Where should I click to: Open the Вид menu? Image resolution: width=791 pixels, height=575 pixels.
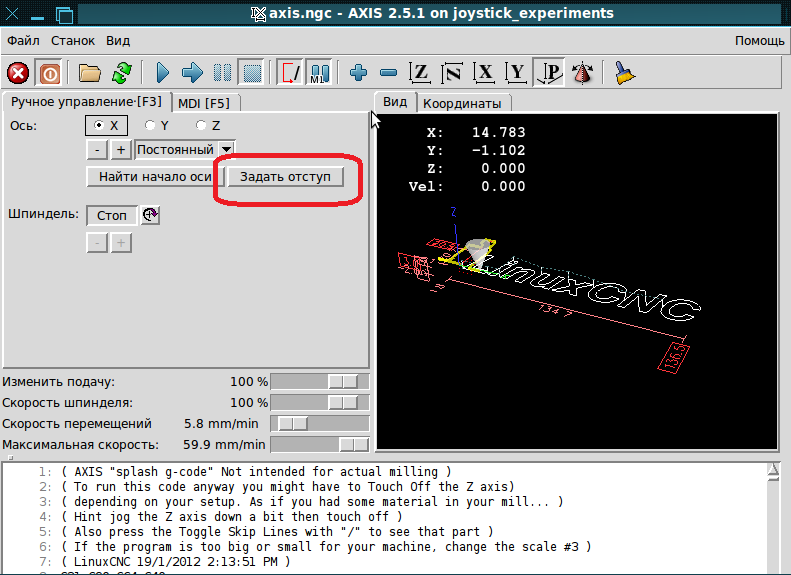(x=118, y=41)
